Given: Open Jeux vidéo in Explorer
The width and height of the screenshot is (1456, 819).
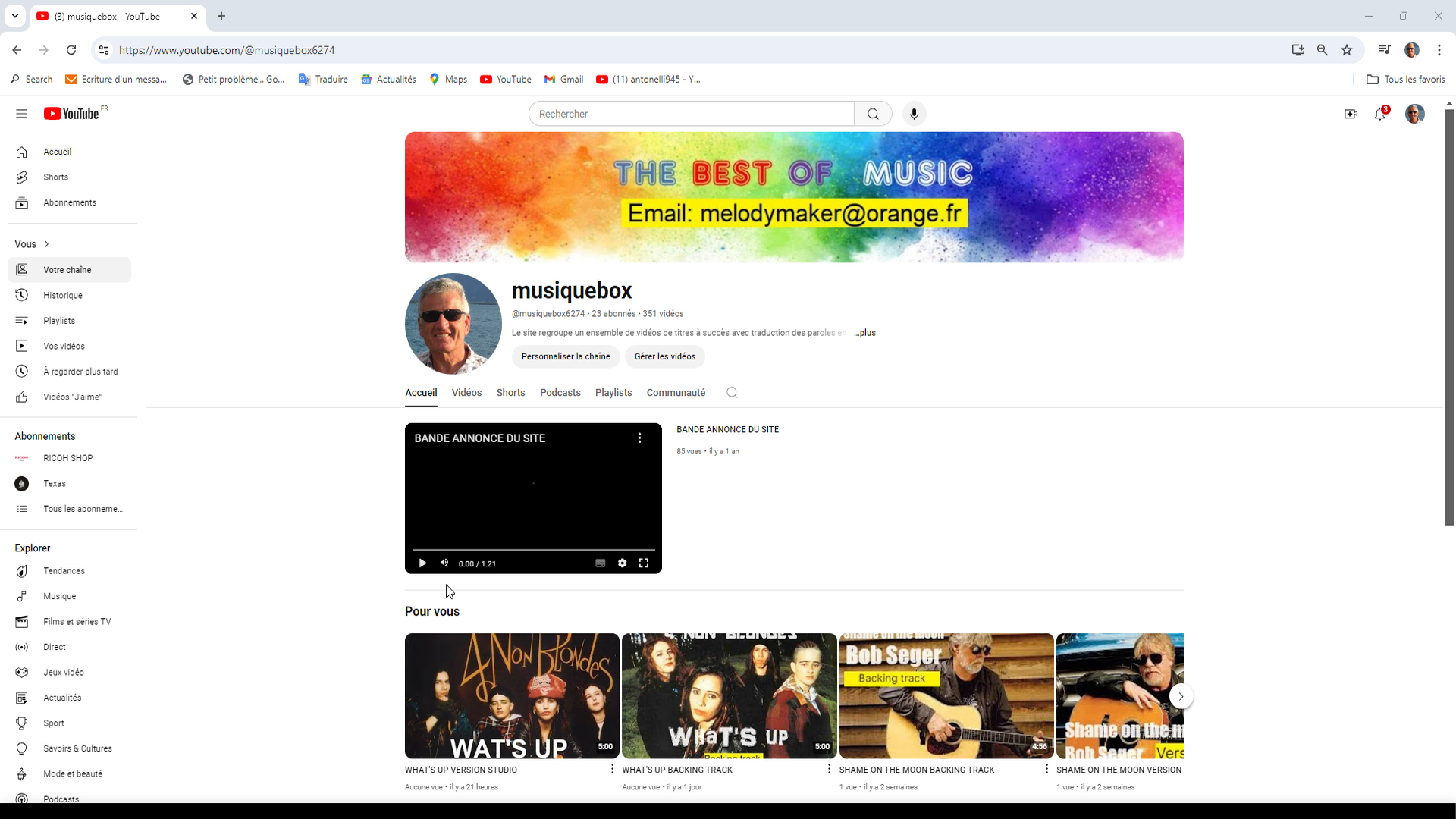Looking at the screenshot, I should (x=69, y=673).
